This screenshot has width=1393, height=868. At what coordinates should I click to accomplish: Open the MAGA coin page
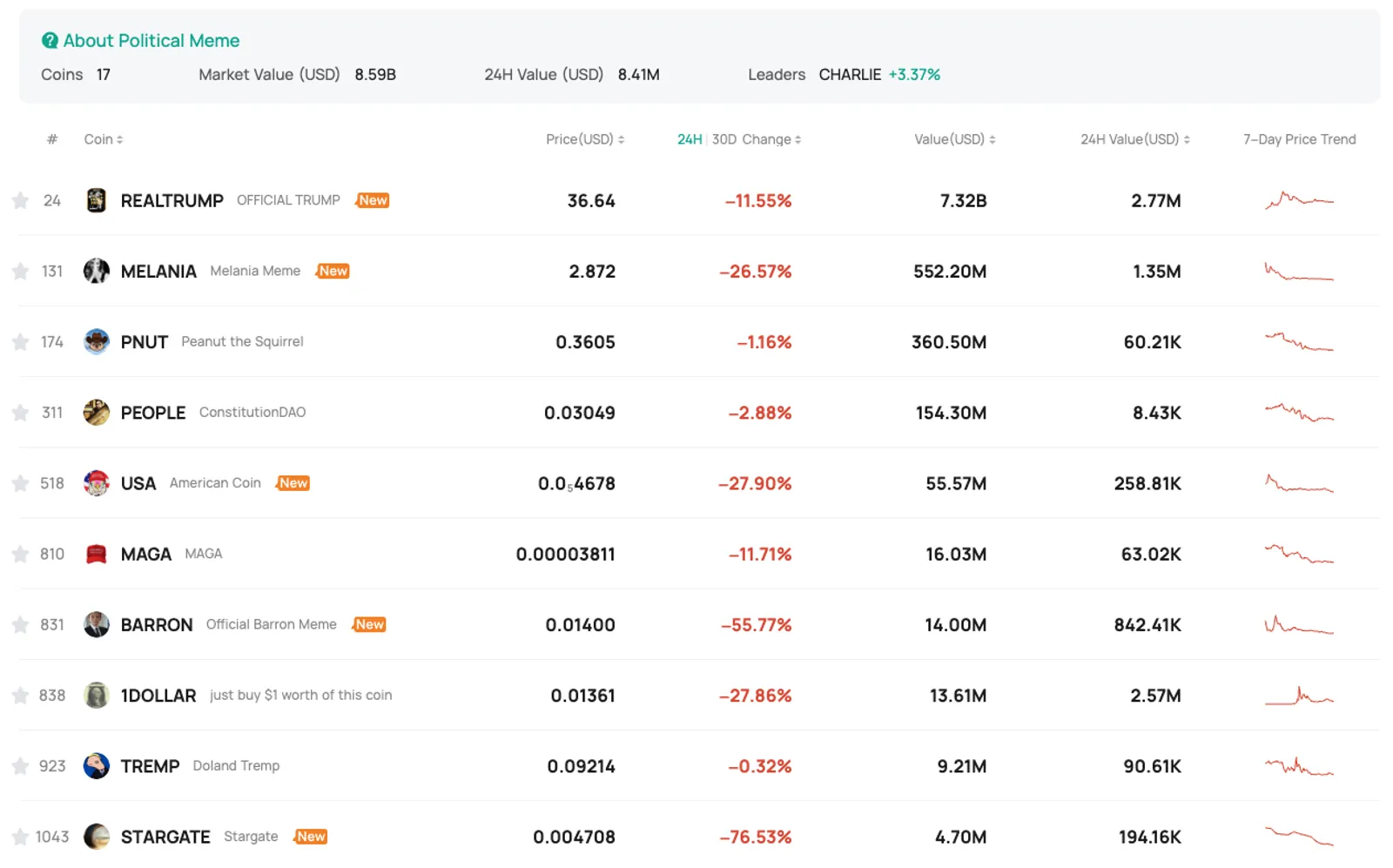[x=146, y=554]
